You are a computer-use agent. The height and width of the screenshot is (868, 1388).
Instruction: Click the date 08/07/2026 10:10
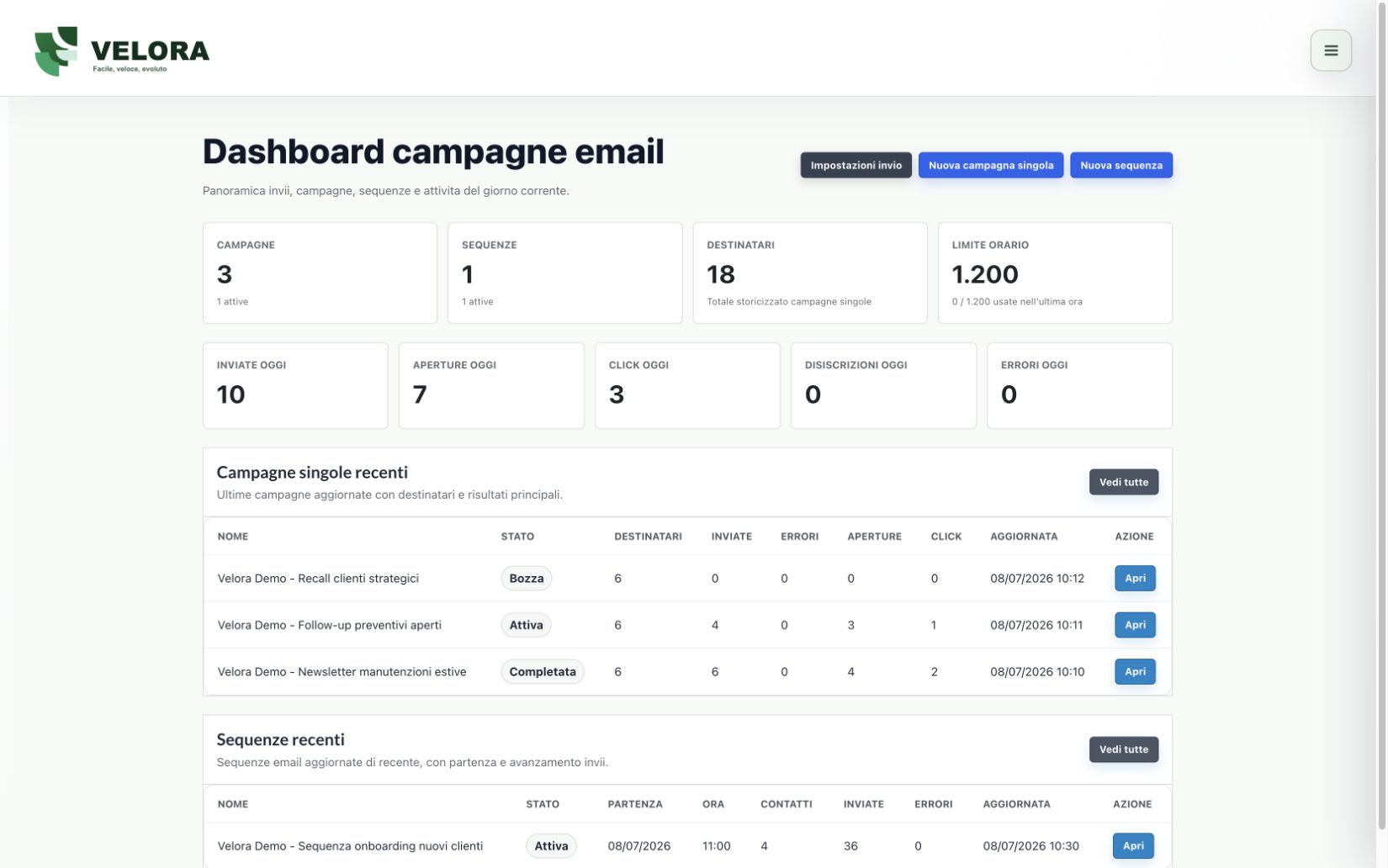1037,671
